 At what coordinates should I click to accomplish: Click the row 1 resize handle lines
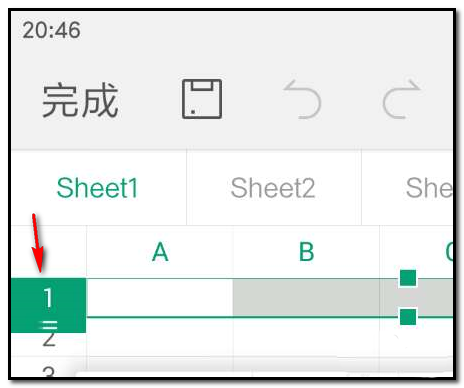(49, 325)
